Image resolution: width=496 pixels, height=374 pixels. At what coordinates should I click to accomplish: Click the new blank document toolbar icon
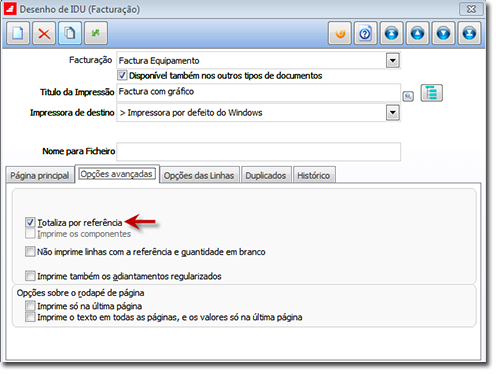[18, 33]
